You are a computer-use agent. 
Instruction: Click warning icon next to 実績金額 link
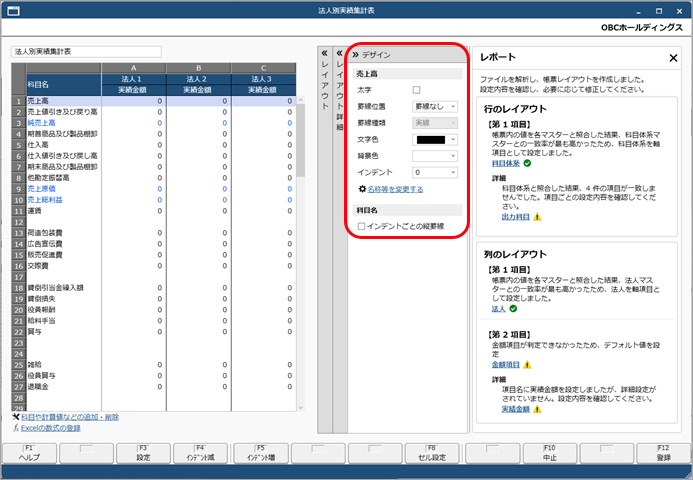(x=537, y=409)
